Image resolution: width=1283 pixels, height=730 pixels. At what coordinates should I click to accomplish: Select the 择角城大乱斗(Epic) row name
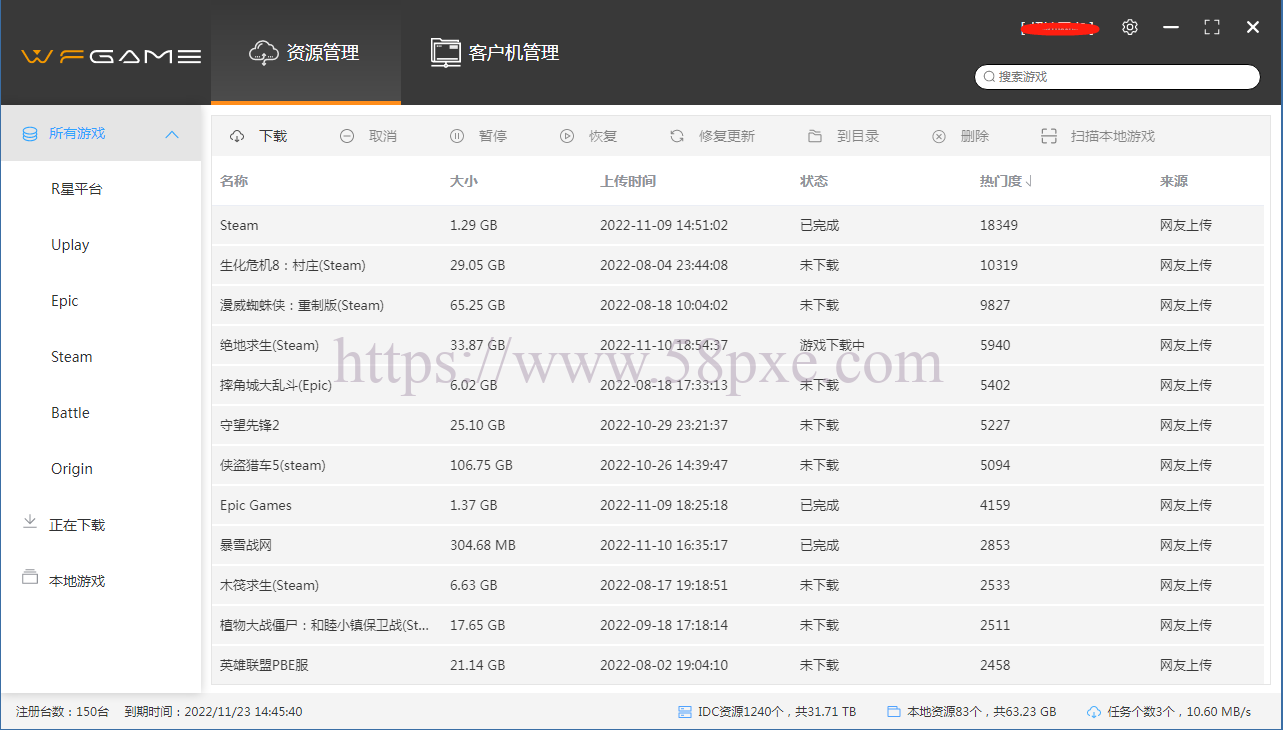[x=276, y=385]
